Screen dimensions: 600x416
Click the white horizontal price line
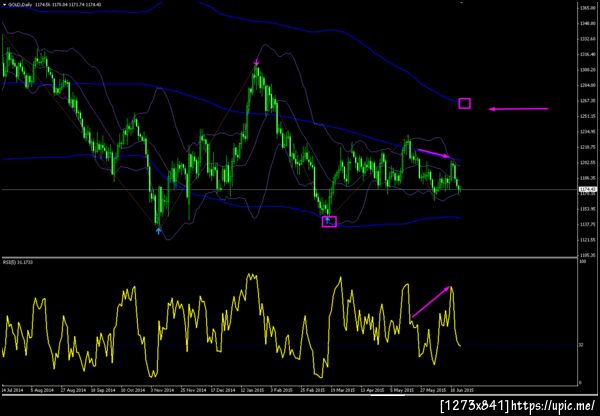[x=289, y=189]
